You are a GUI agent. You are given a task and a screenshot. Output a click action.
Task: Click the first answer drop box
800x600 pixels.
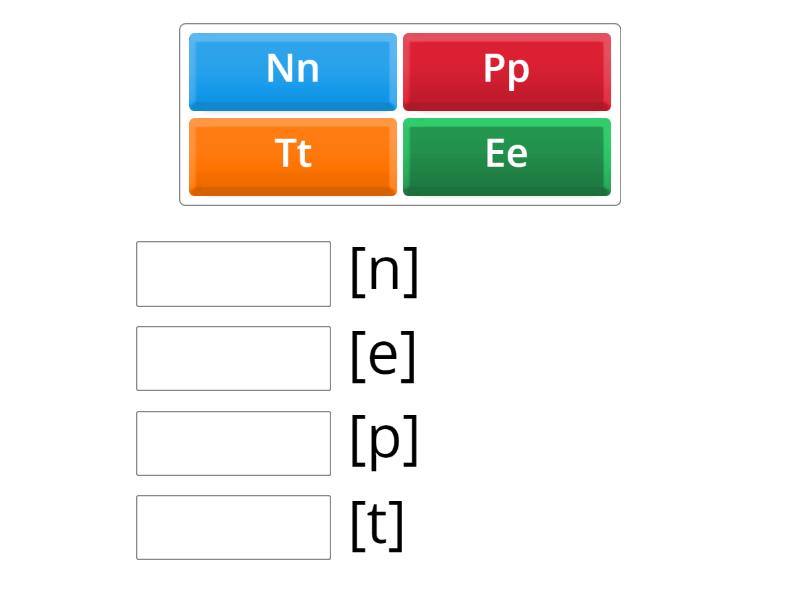tap(233, 274)
